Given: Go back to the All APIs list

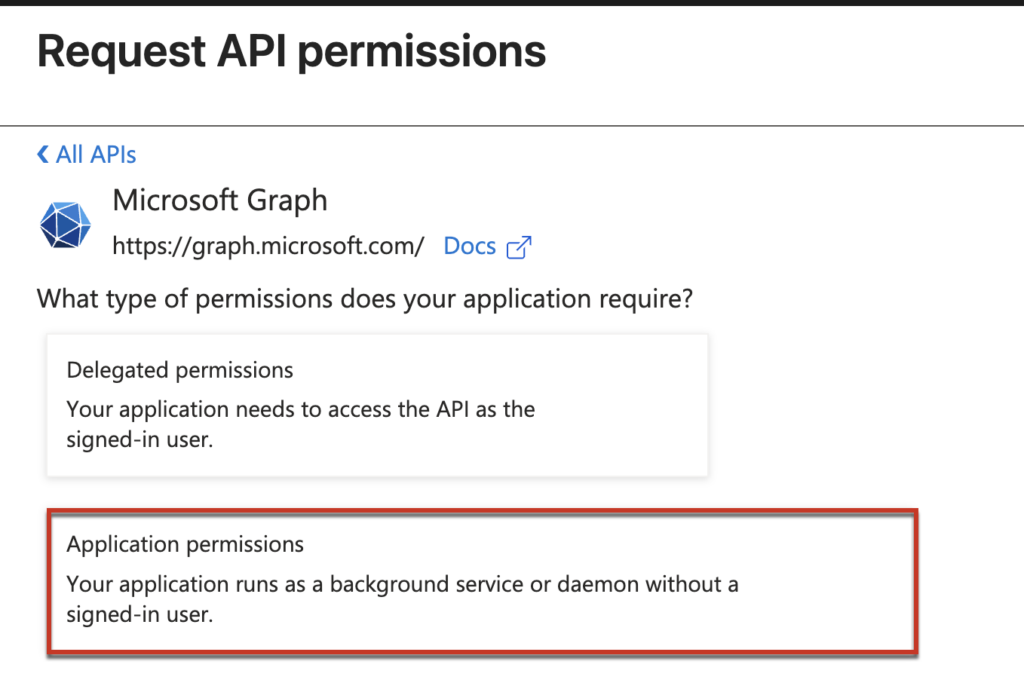Looking at the screenshot, I should (95, 155).
